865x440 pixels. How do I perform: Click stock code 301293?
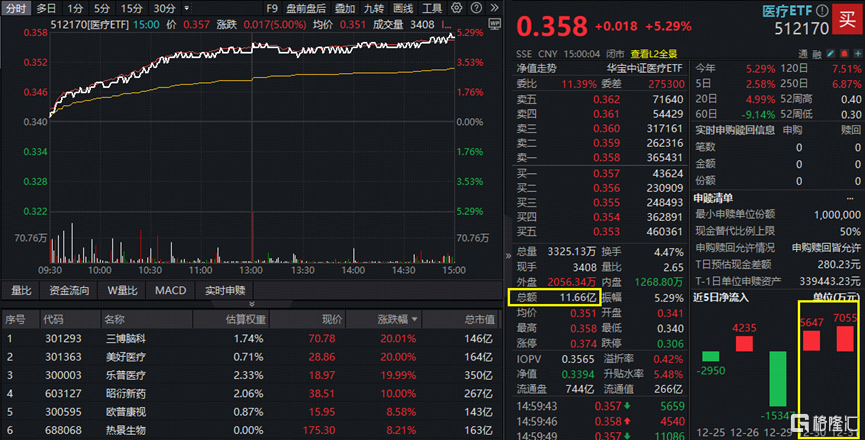[63, 339]
